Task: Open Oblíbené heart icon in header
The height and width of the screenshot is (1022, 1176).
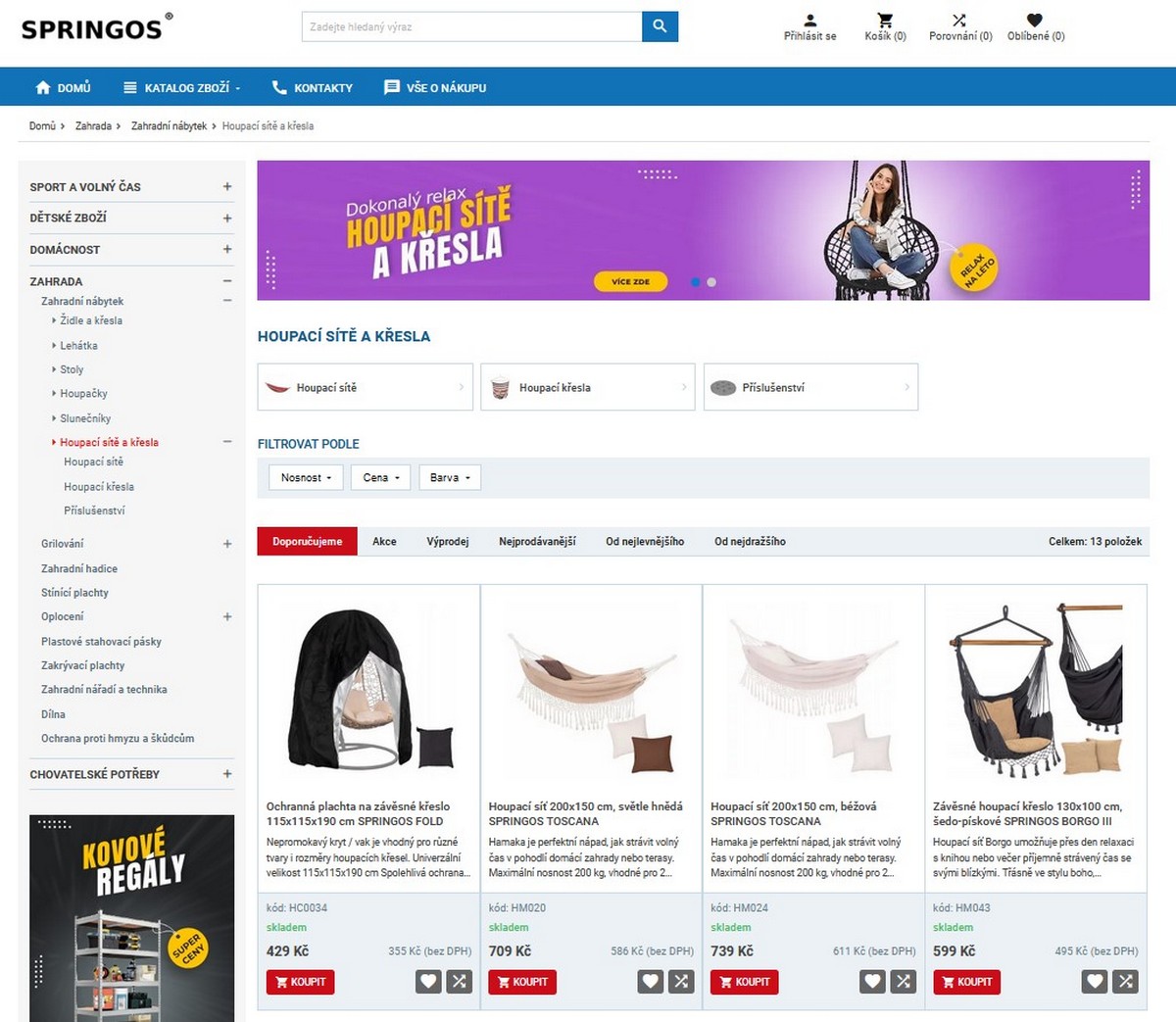Action: tap(1035, 21)
